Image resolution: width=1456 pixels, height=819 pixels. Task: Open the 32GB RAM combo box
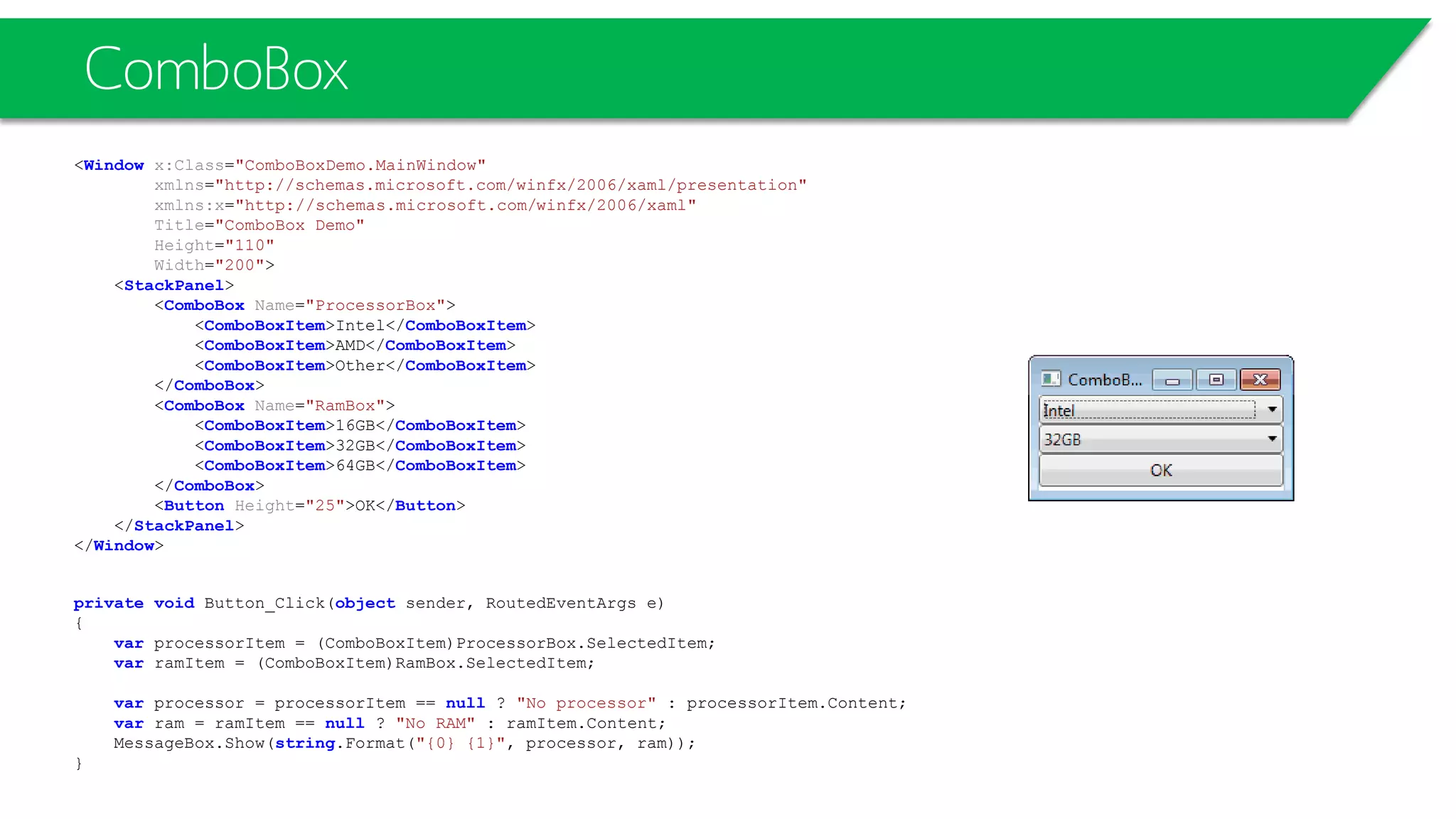click(1160, 439)
